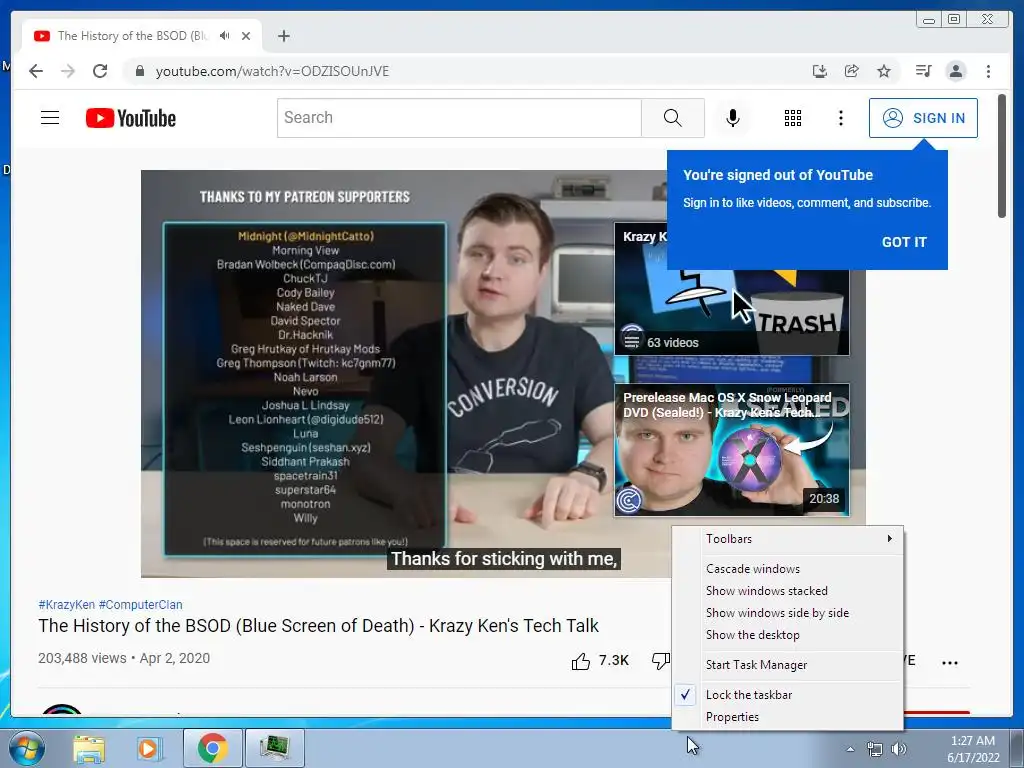This screenshot has width=1024, height=768.
Task: Open Prerelease Mac OS X Snow Leopard video card
Action: tap(731, 450)
